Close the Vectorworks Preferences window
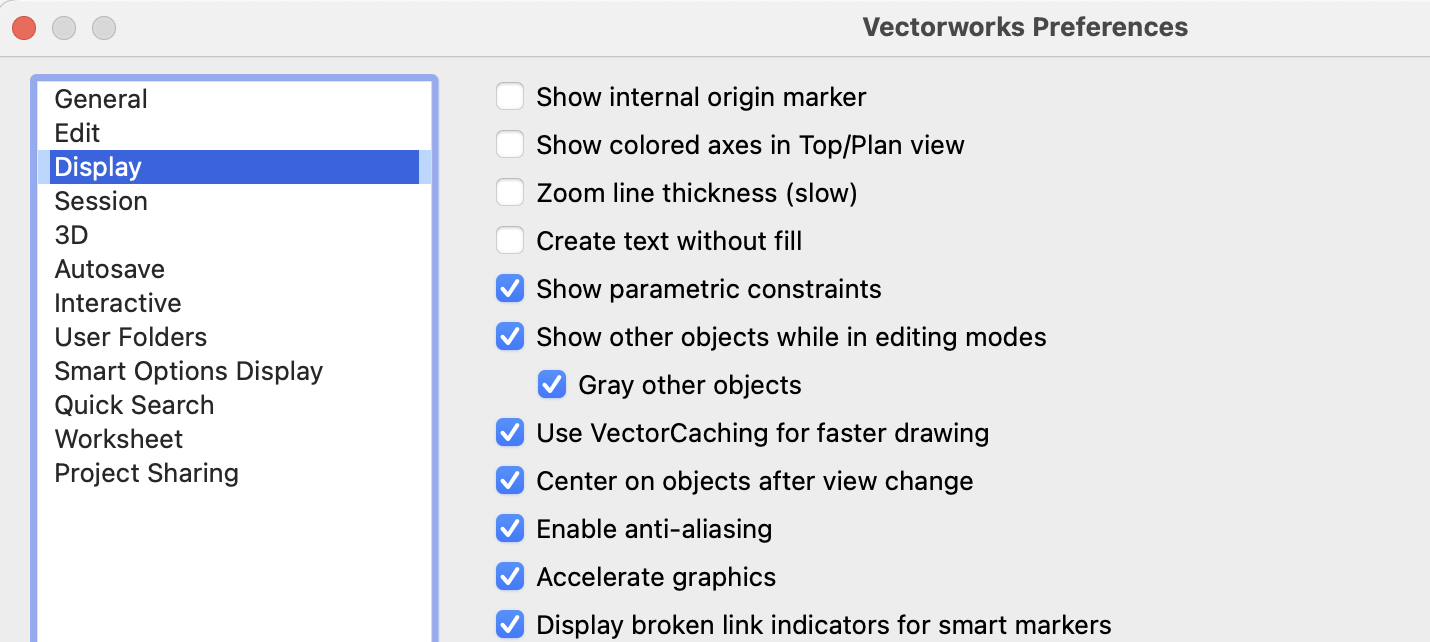 (24, 28)
